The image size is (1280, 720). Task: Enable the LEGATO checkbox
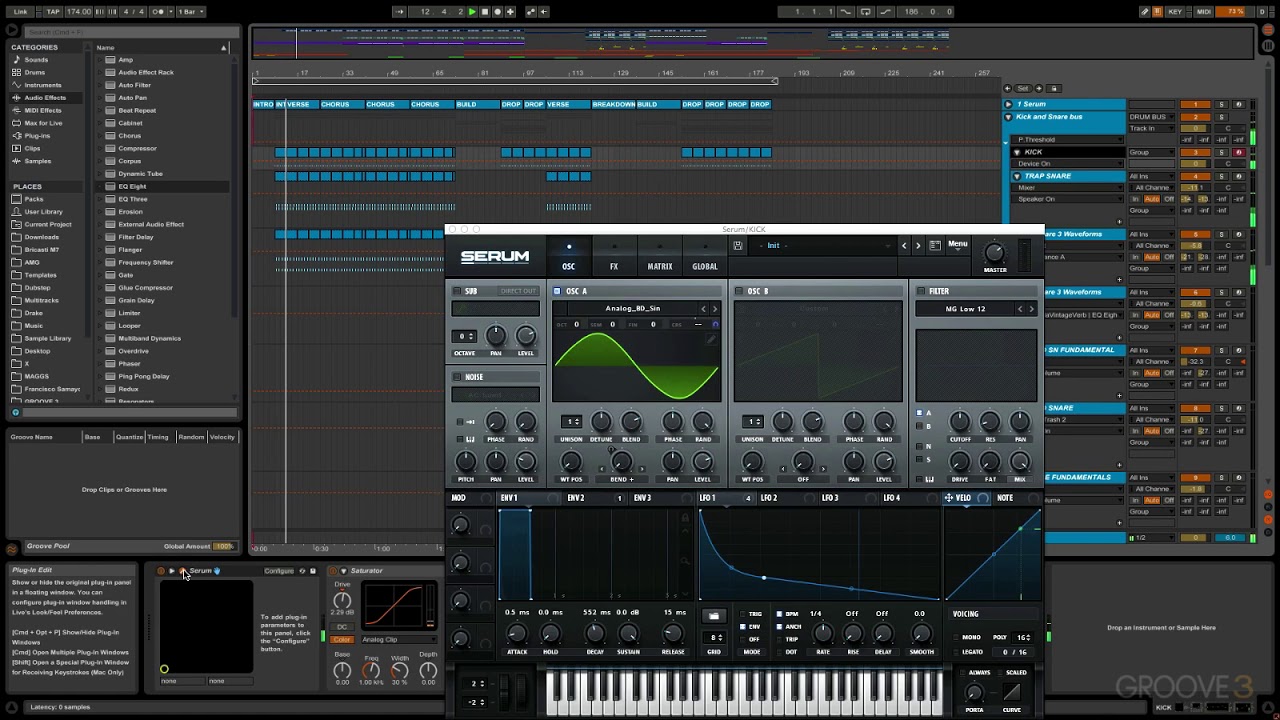pyautogui.click(x=957, y=652)
